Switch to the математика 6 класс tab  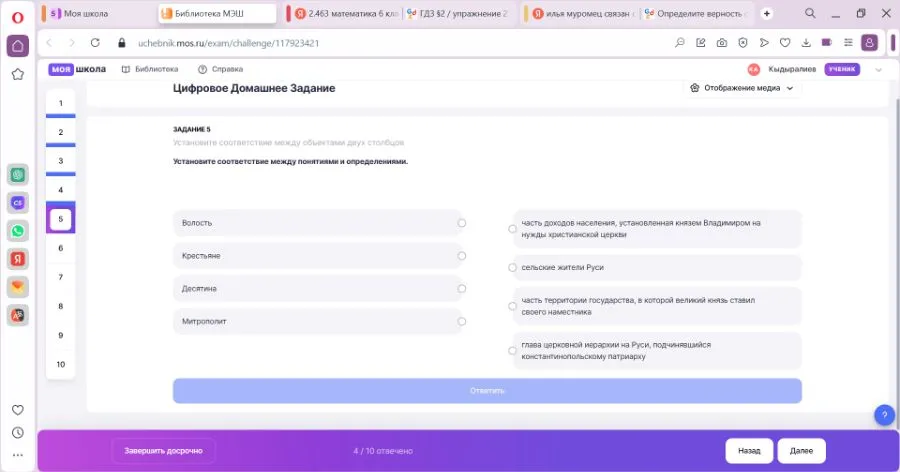(x=346, y=13)
